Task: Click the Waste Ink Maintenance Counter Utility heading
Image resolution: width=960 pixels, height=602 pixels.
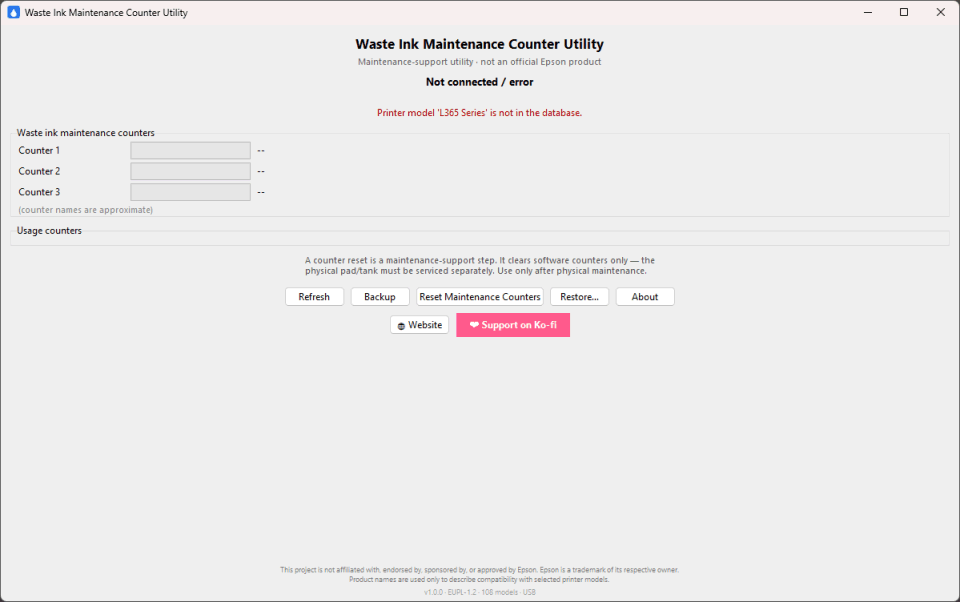Action: (479, 44)
